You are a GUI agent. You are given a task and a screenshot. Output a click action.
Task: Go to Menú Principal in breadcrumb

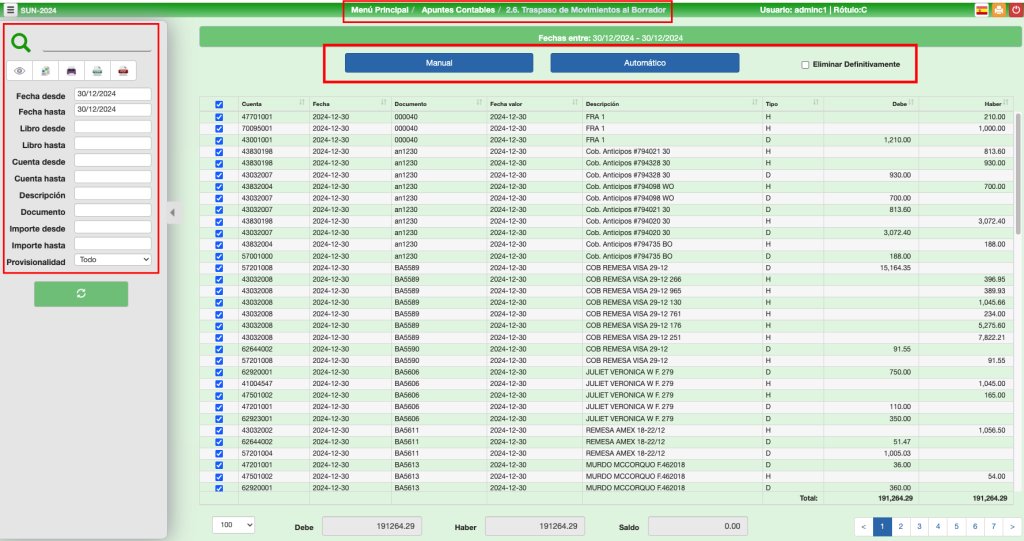coord(380,10)
